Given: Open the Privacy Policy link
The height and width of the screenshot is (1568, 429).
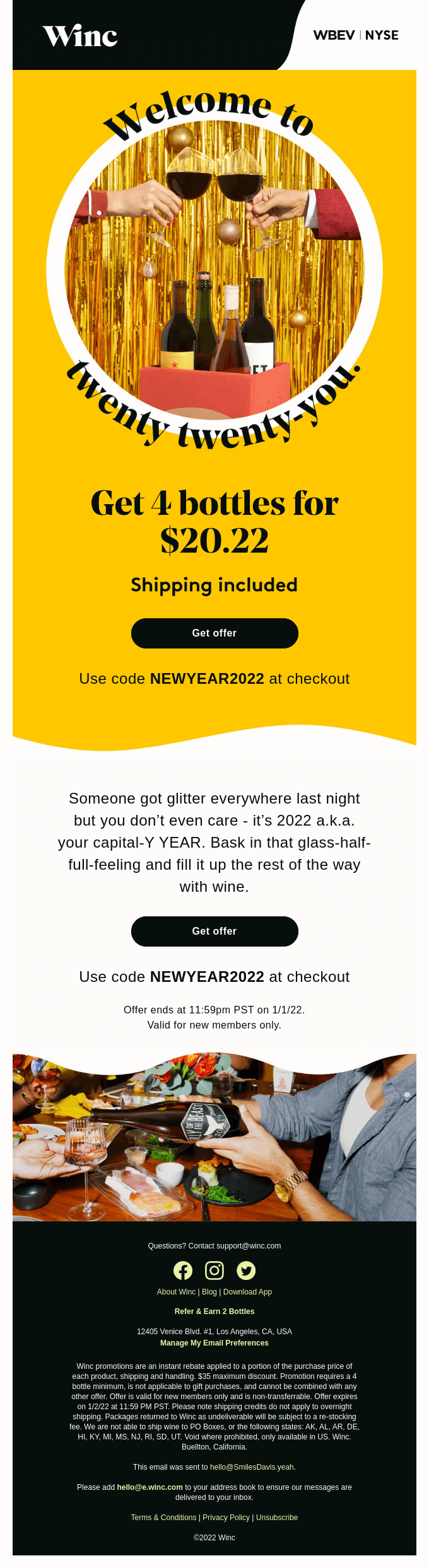Looking at the screenshot, I should 226,1518.
